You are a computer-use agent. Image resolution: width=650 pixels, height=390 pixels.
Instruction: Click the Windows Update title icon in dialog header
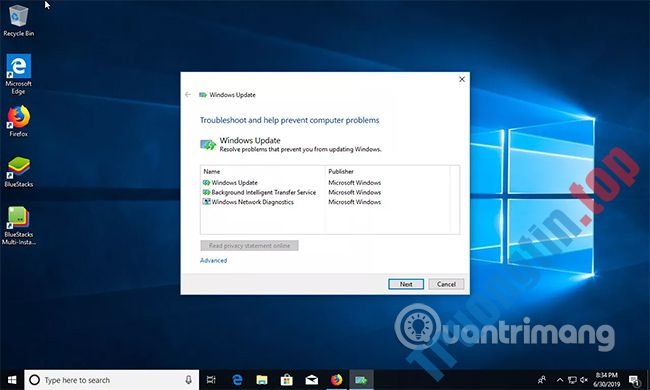203,95
